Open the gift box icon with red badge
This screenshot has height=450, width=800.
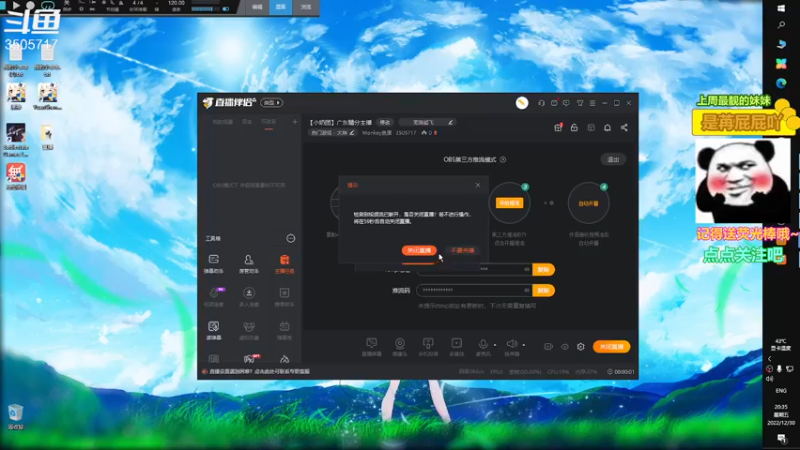558,128
